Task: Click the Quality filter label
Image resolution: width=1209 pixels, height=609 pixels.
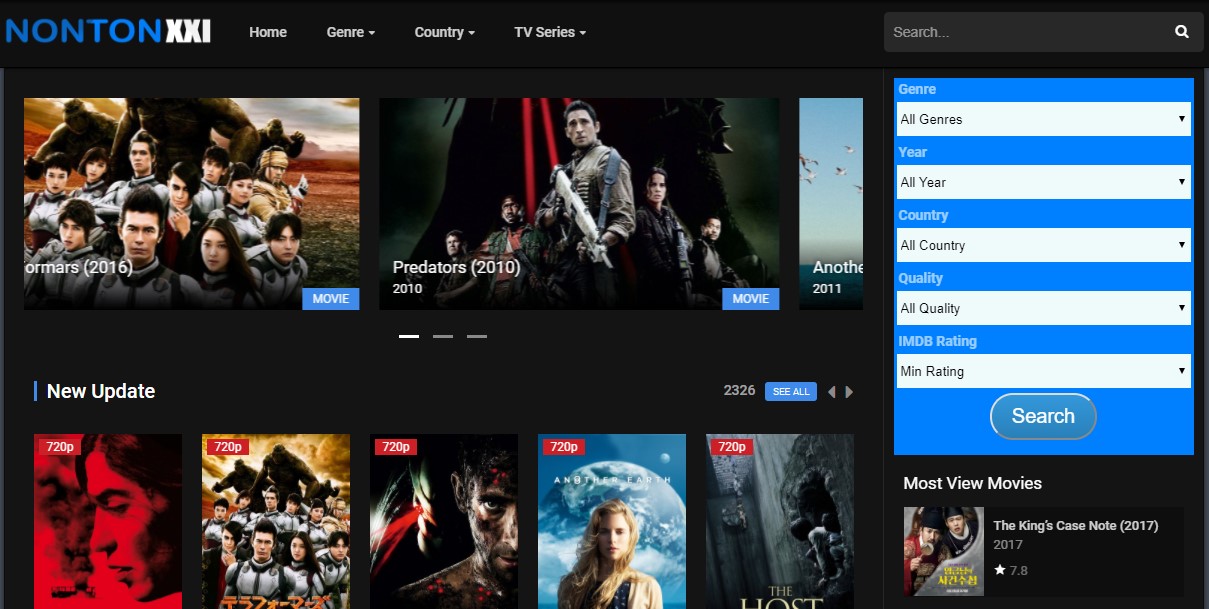Action: tap(920, 278)
